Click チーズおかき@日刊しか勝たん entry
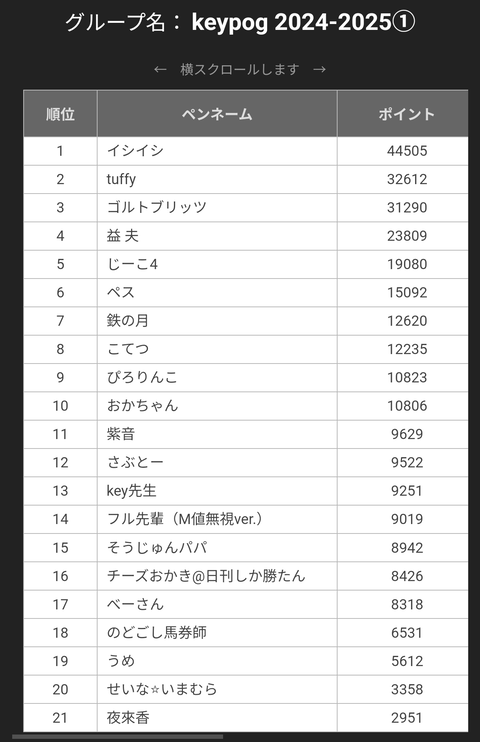 pos(206,576)
